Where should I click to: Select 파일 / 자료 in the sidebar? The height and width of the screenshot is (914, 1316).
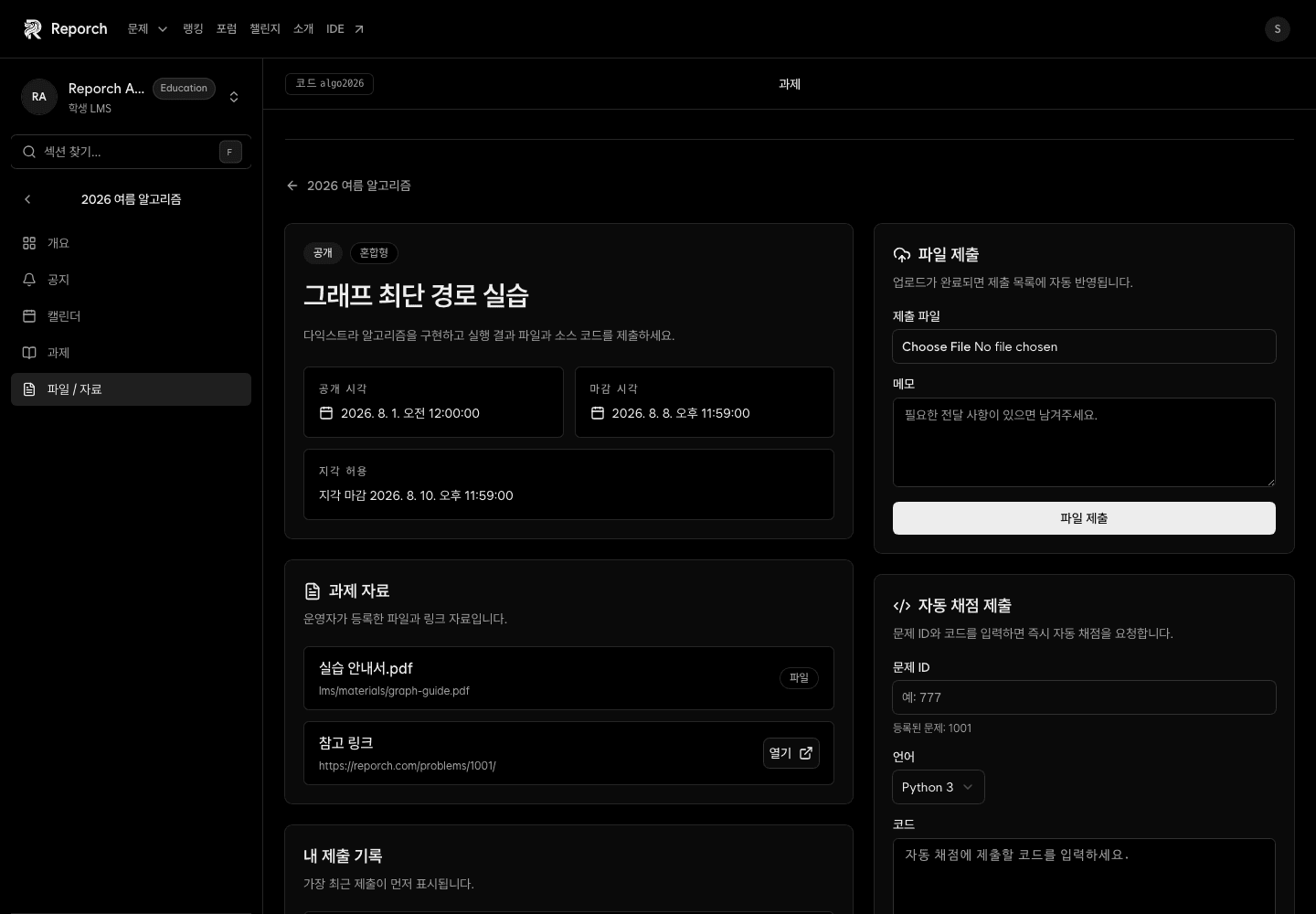131,389
